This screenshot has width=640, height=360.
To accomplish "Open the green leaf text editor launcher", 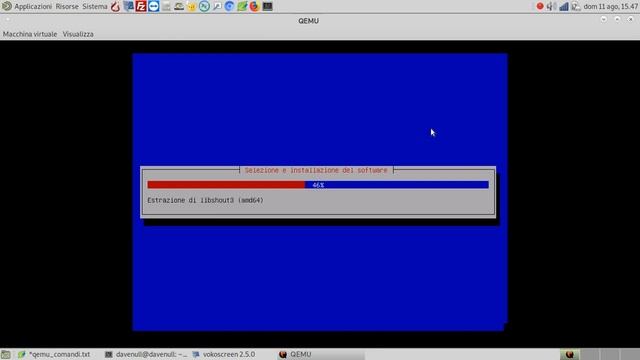I will (242, 6).
